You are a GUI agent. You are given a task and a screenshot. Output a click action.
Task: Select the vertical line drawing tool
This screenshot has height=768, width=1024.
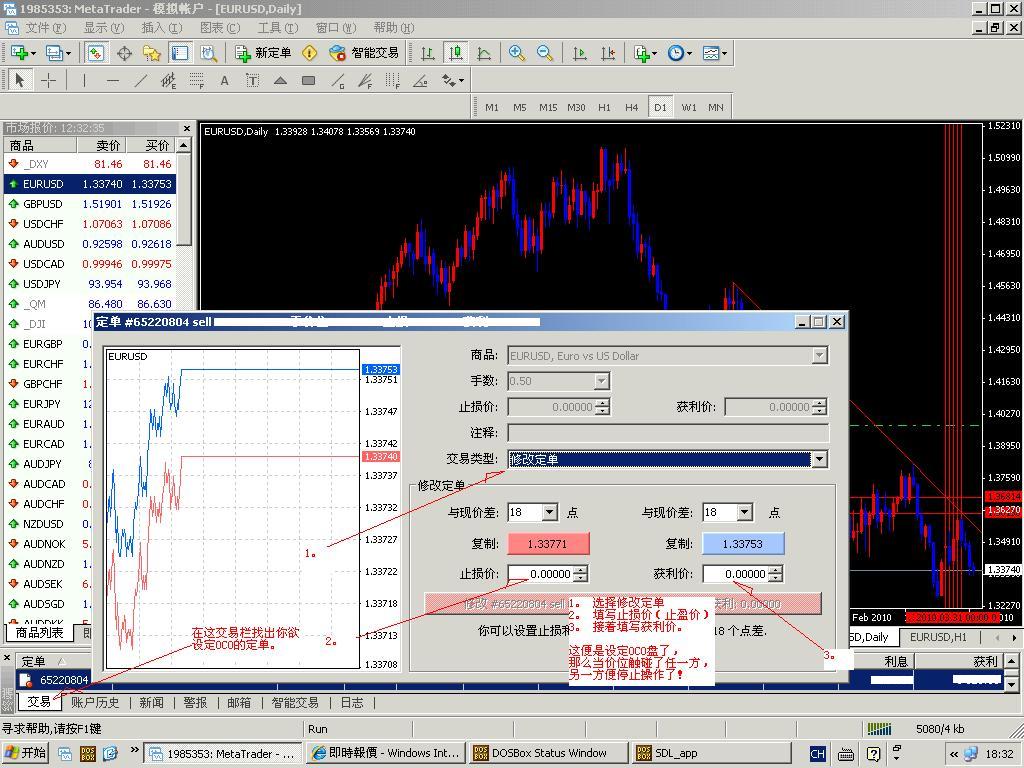tap(84, 80)
